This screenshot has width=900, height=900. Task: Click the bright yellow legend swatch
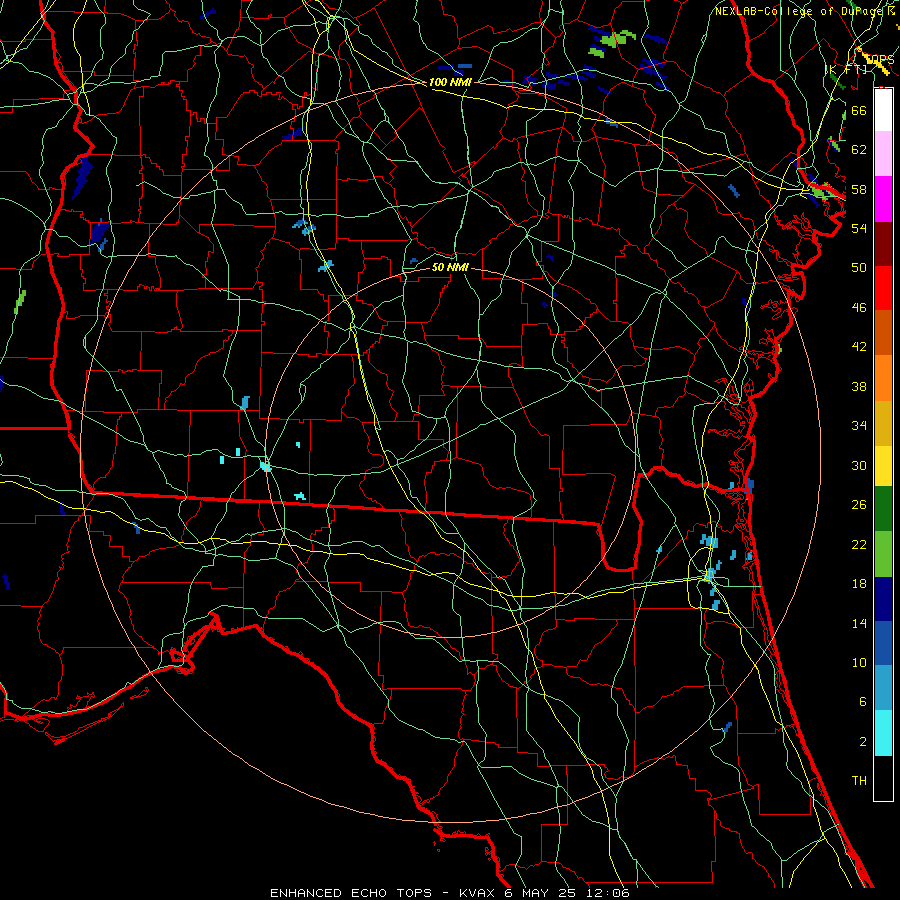pyautogui.click(x=883, y=465)
